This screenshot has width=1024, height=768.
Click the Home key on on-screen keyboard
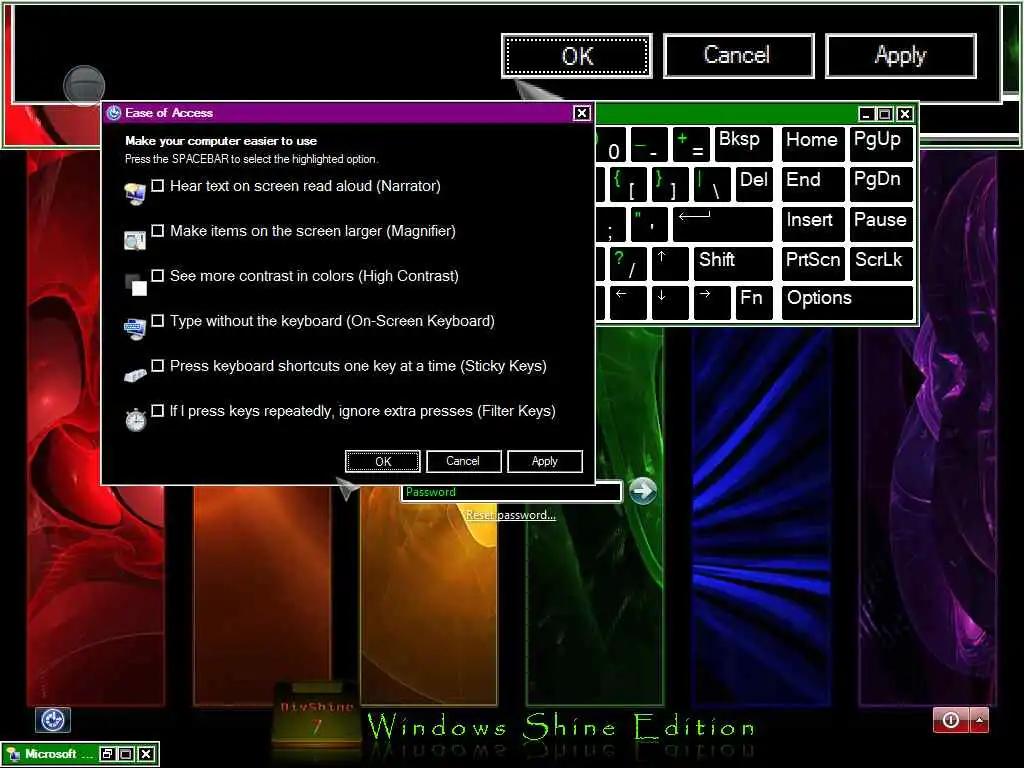tap(813, 144)
